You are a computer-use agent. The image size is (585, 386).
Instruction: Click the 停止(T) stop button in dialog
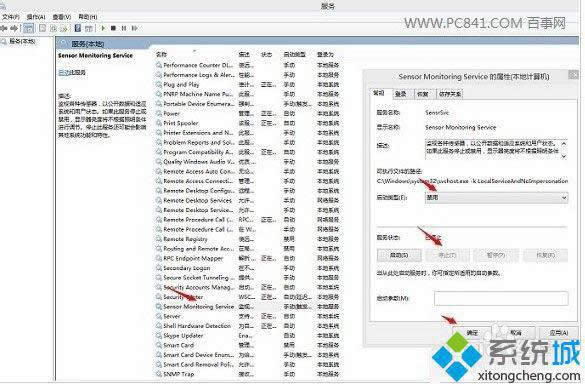tap(448, 255)
